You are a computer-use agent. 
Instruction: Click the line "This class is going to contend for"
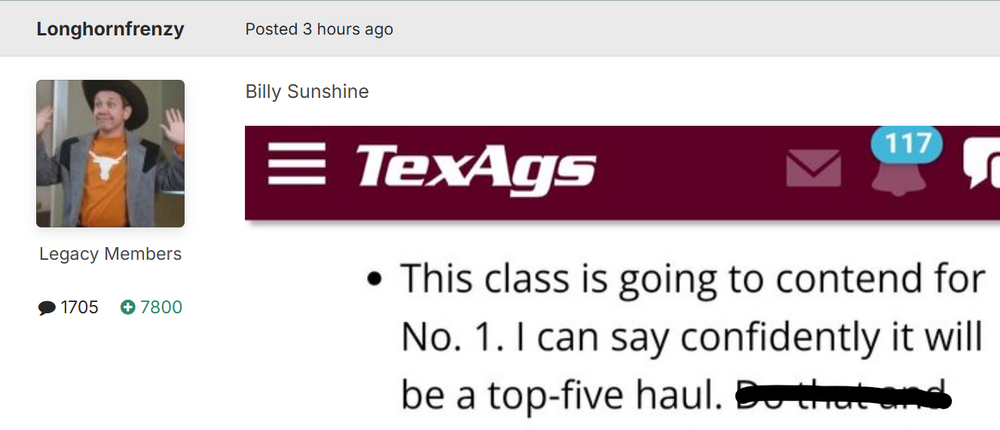pos(692,279)
